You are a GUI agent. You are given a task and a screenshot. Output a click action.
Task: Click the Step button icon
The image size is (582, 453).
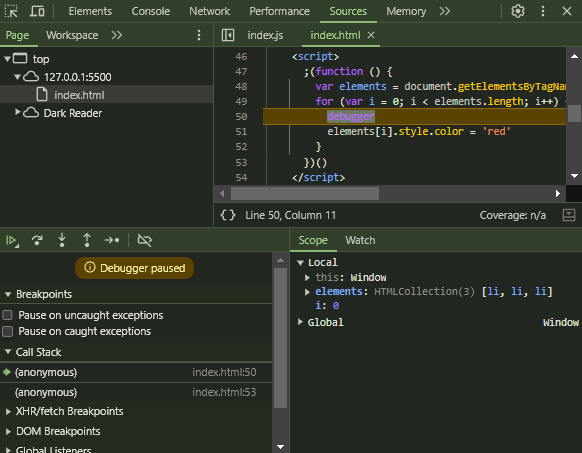point(112,240)
